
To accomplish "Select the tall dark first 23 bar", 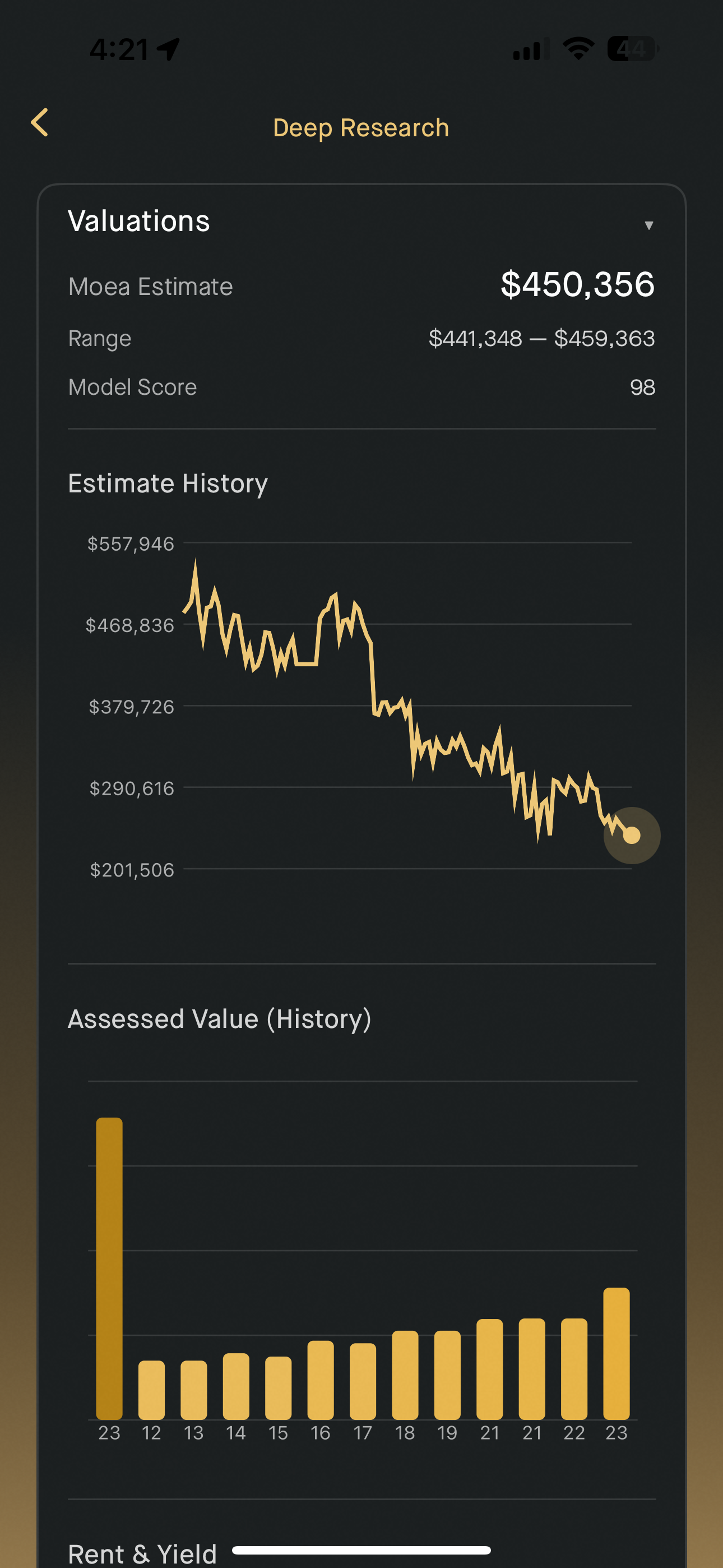I will click(x=109, y=1268).
